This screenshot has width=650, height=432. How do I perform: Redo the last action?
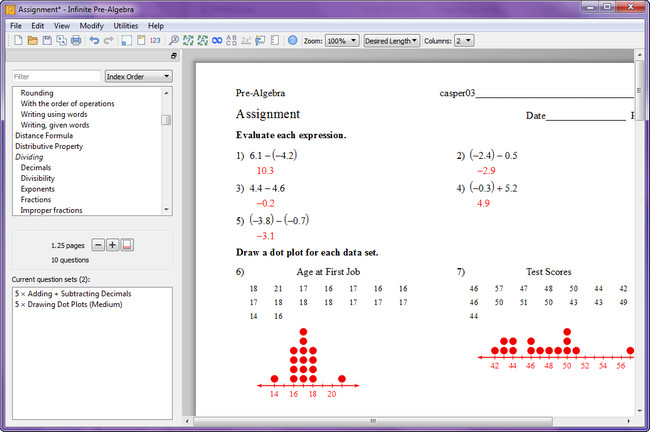pos(109,40)
